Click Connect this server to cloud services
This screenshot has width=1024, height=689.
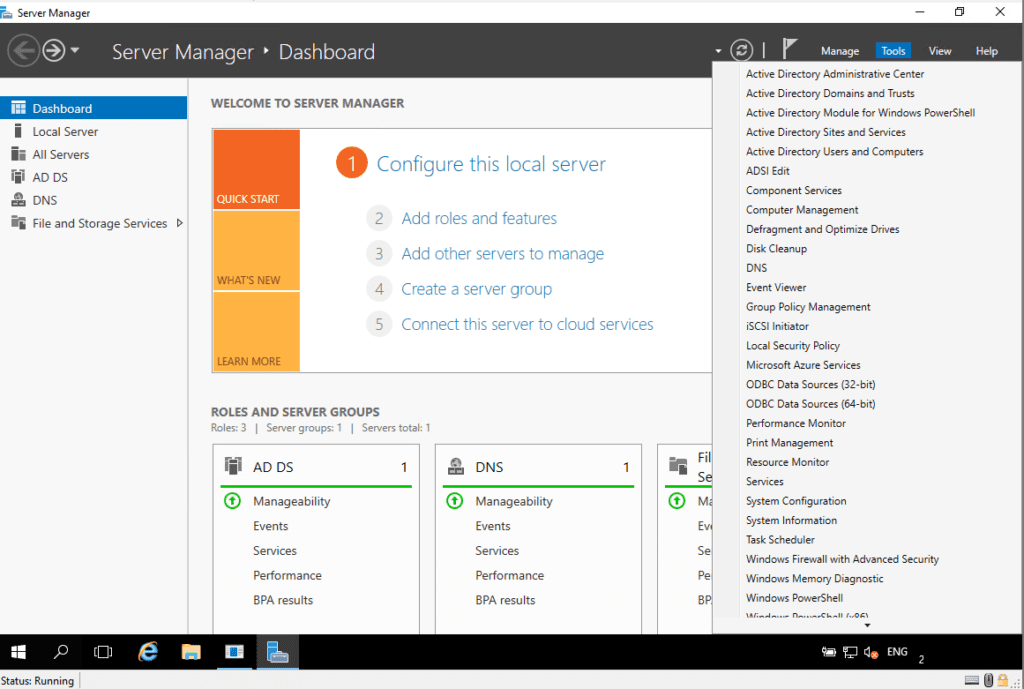527,324
